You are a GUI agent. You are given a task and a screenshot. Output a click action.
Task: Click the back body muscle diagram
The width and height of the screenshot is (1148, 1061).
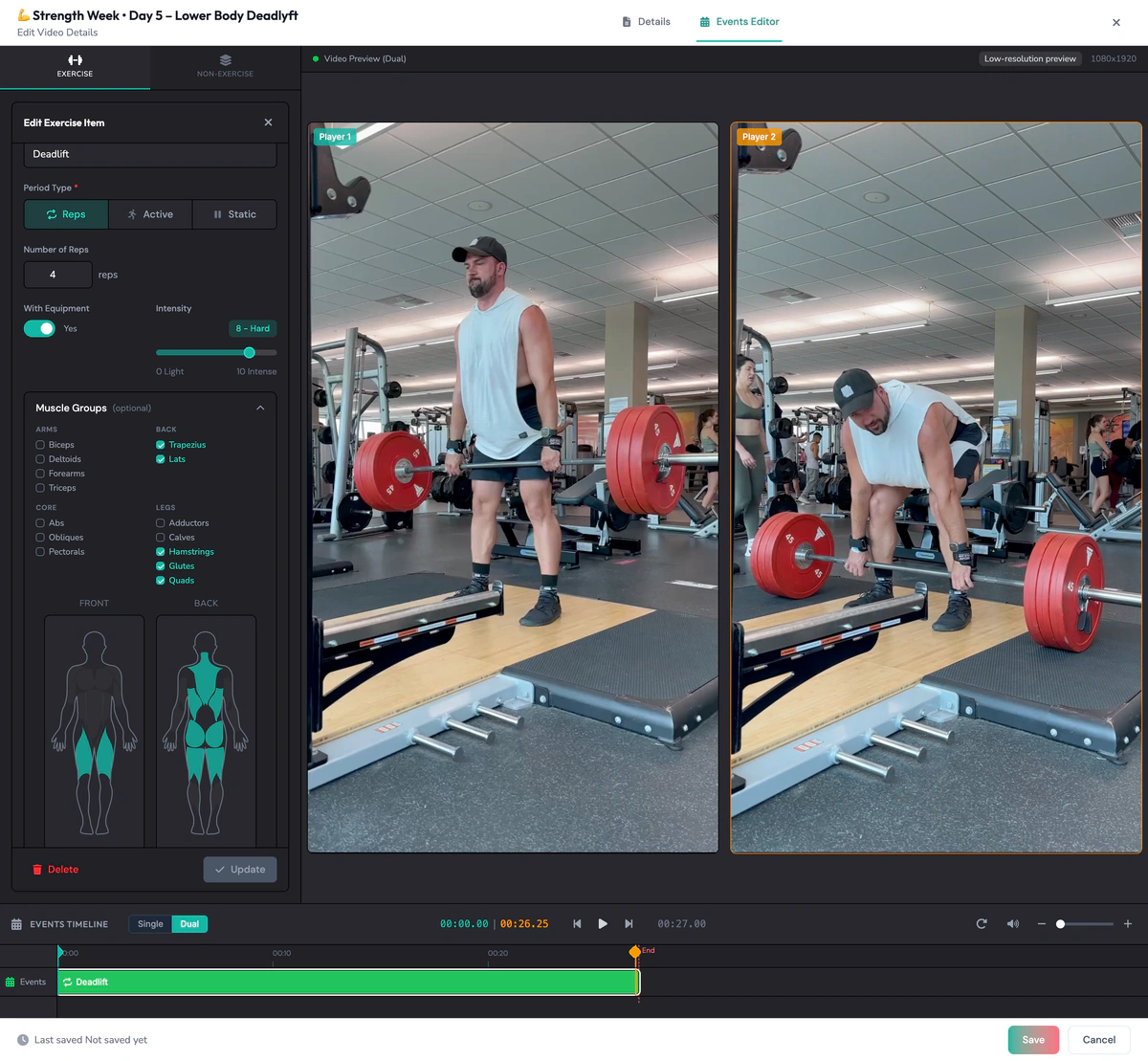click(206, 731)
